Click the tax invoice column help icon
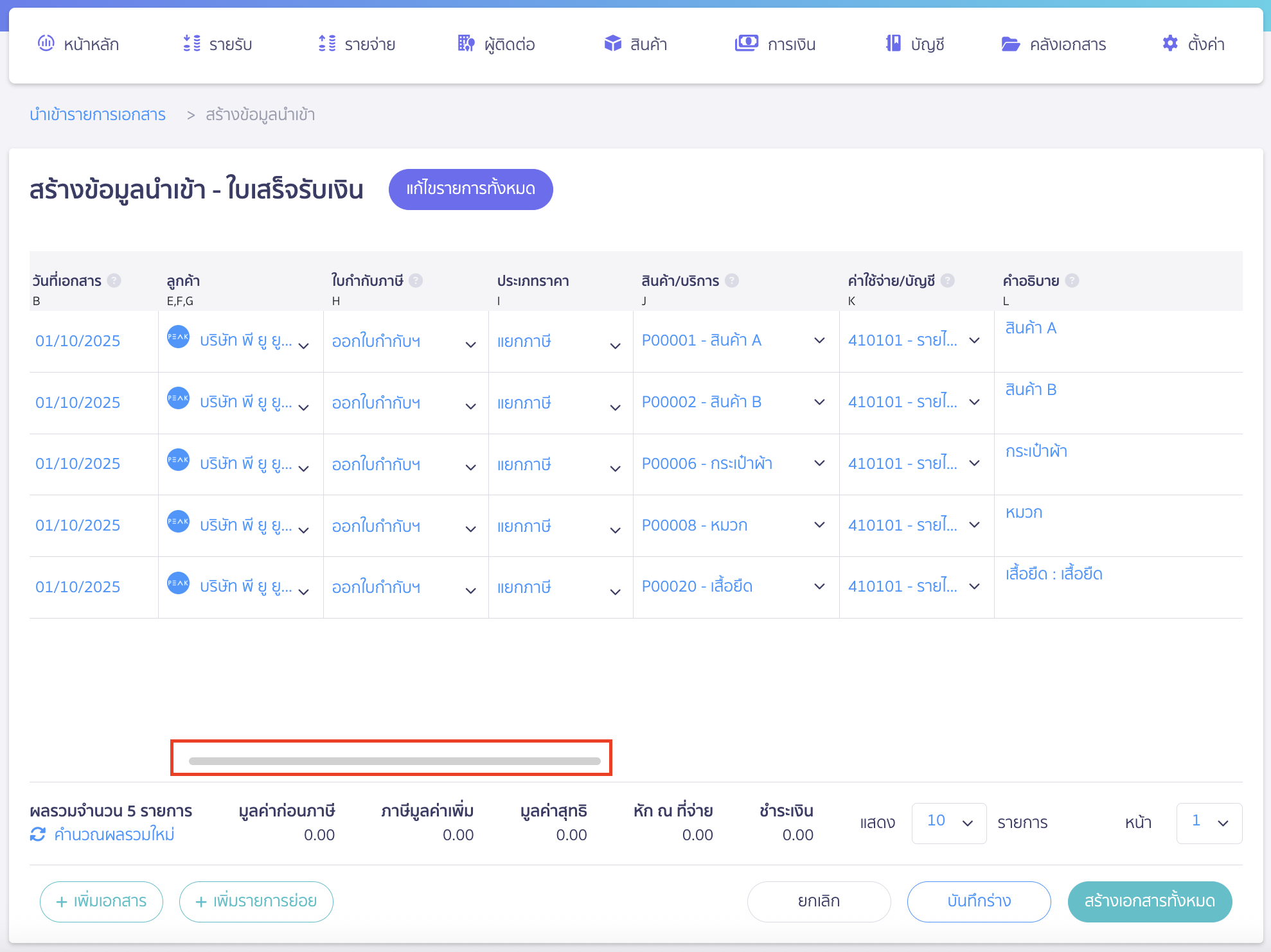 click(416, 281)
